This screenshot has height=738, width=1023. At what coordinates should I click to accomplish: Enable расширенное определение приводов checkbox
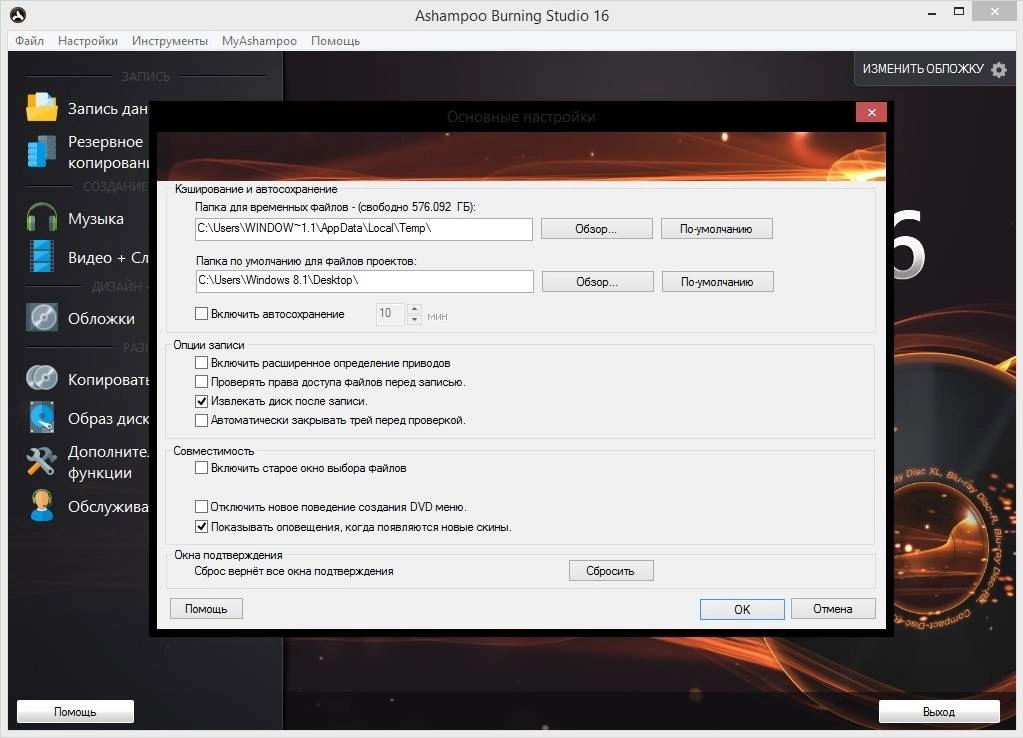pos(202,362)
